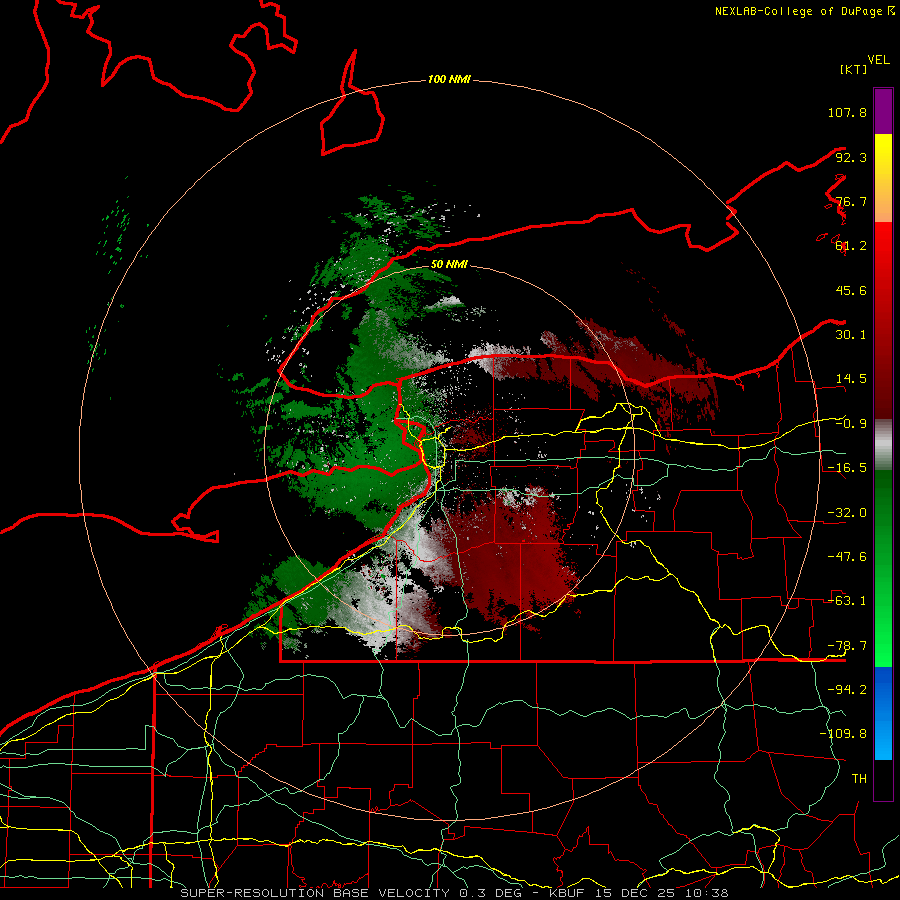Click the Super-Resolution Base Velocity caption
The height and width of the screenshot is (900, 900).
(454, 893)
